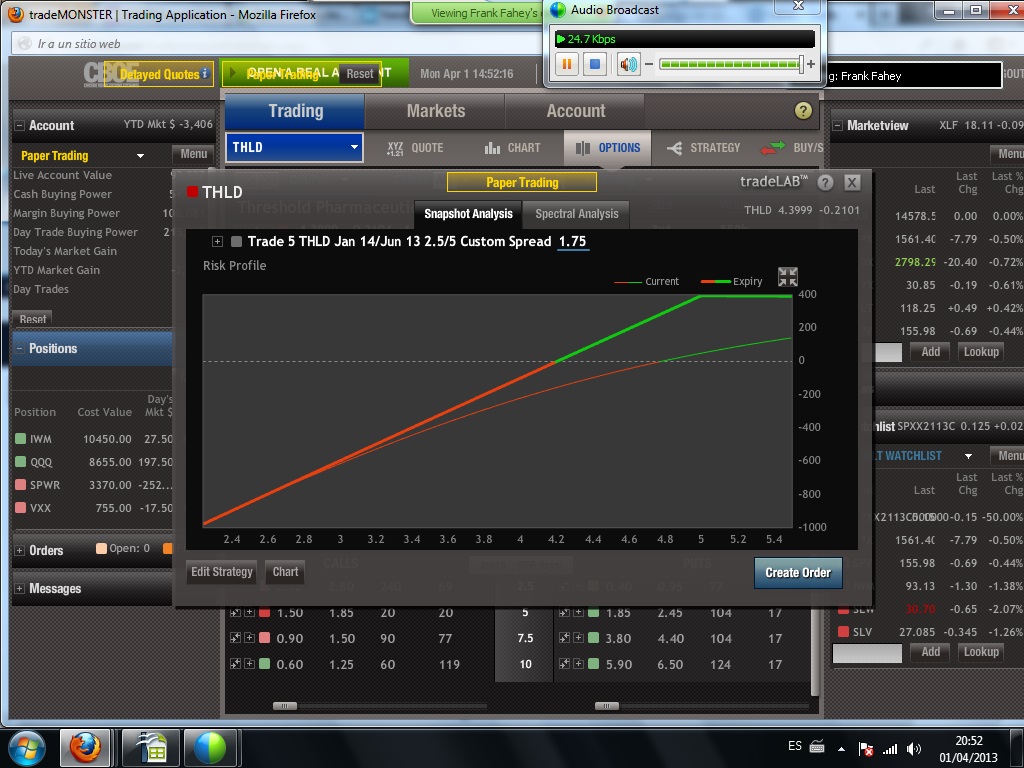This screenshot has width=1024, height=768.
Task: Increase volume with plus sign
Action: tap(811, 64)
